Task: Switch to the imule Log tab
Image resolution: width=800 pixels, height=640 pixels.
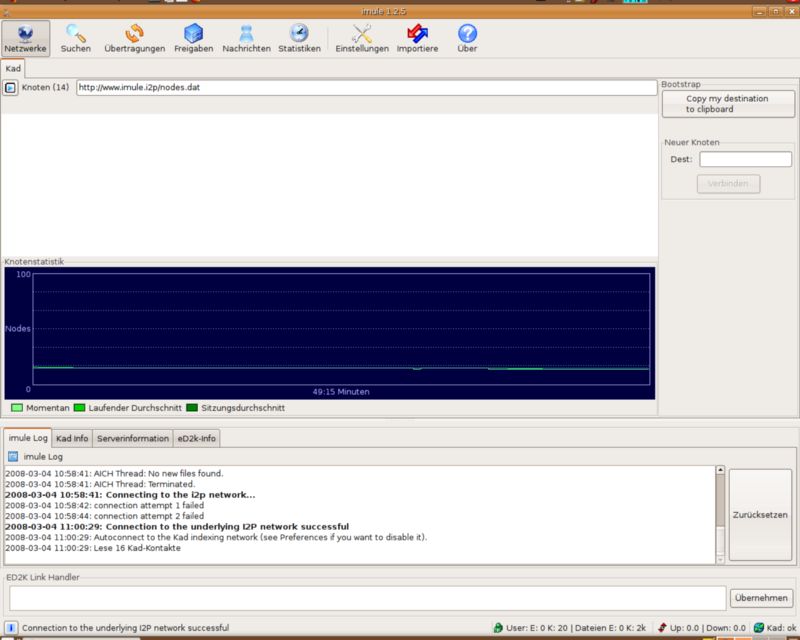Action: pyautogui.click(x=28, y=438)
